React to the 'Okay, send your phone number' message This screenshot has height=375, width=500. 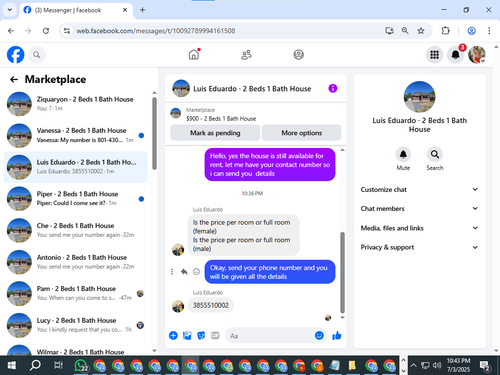196,272
